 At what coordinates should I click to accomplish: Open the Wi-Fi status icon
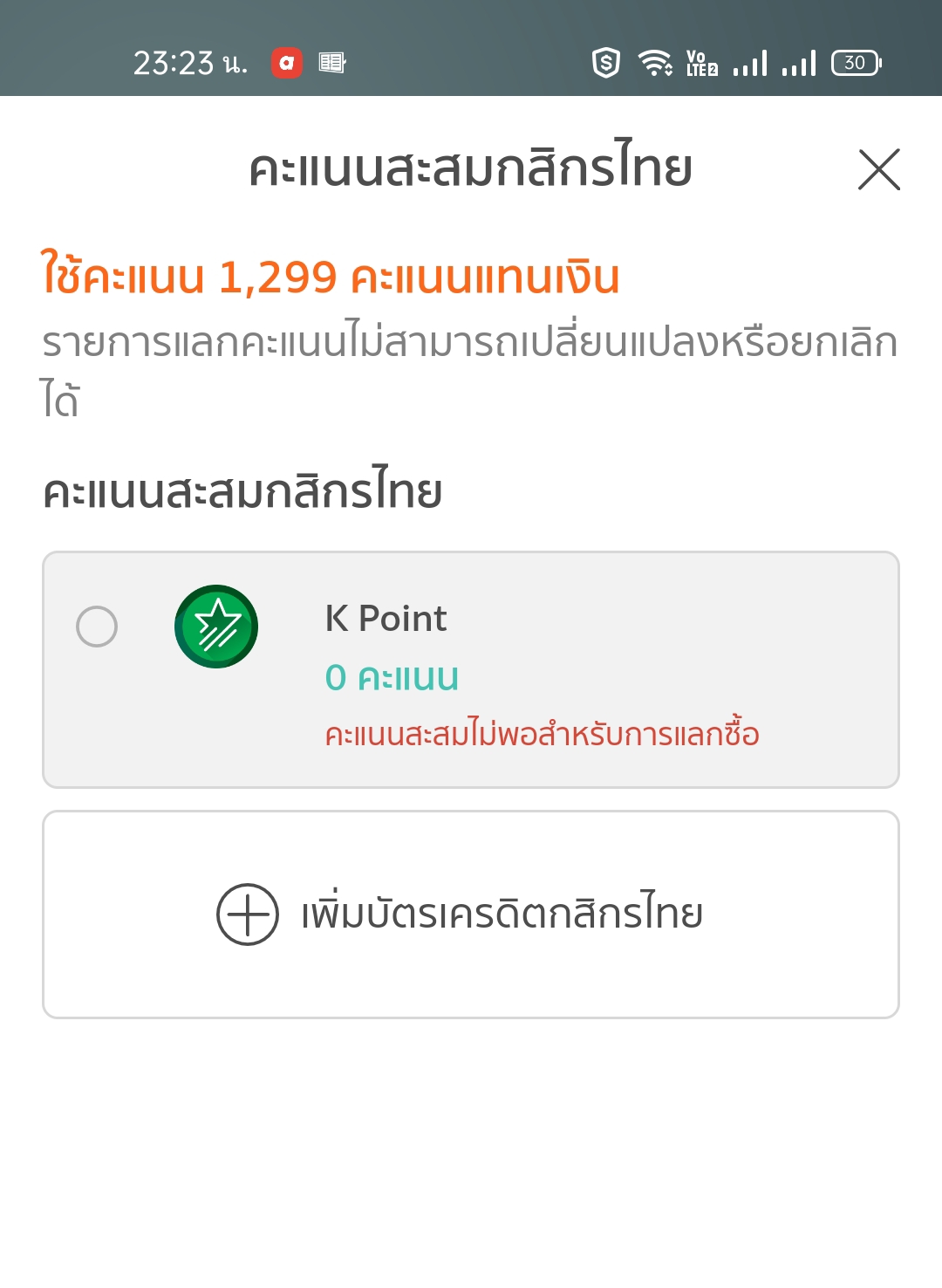click(655, 63)
